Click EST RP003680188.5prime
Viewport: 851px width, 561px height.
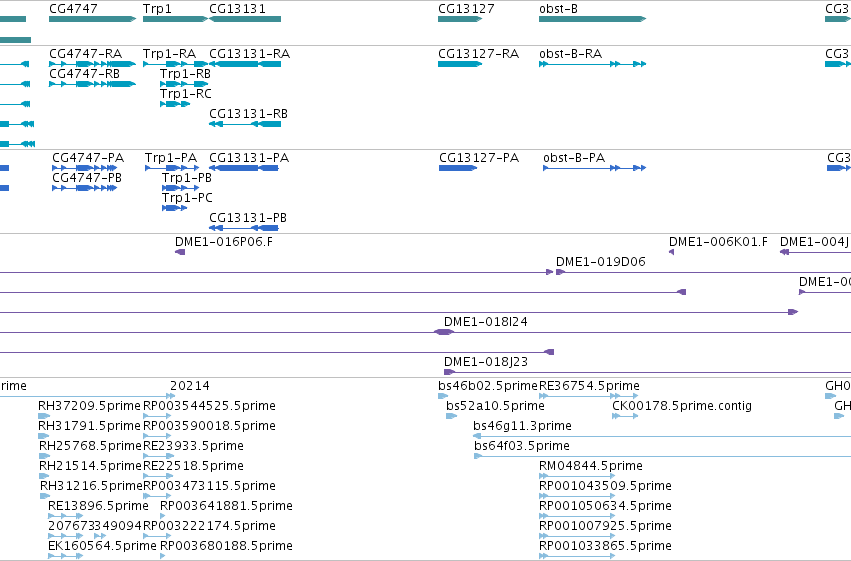point(163,556)
